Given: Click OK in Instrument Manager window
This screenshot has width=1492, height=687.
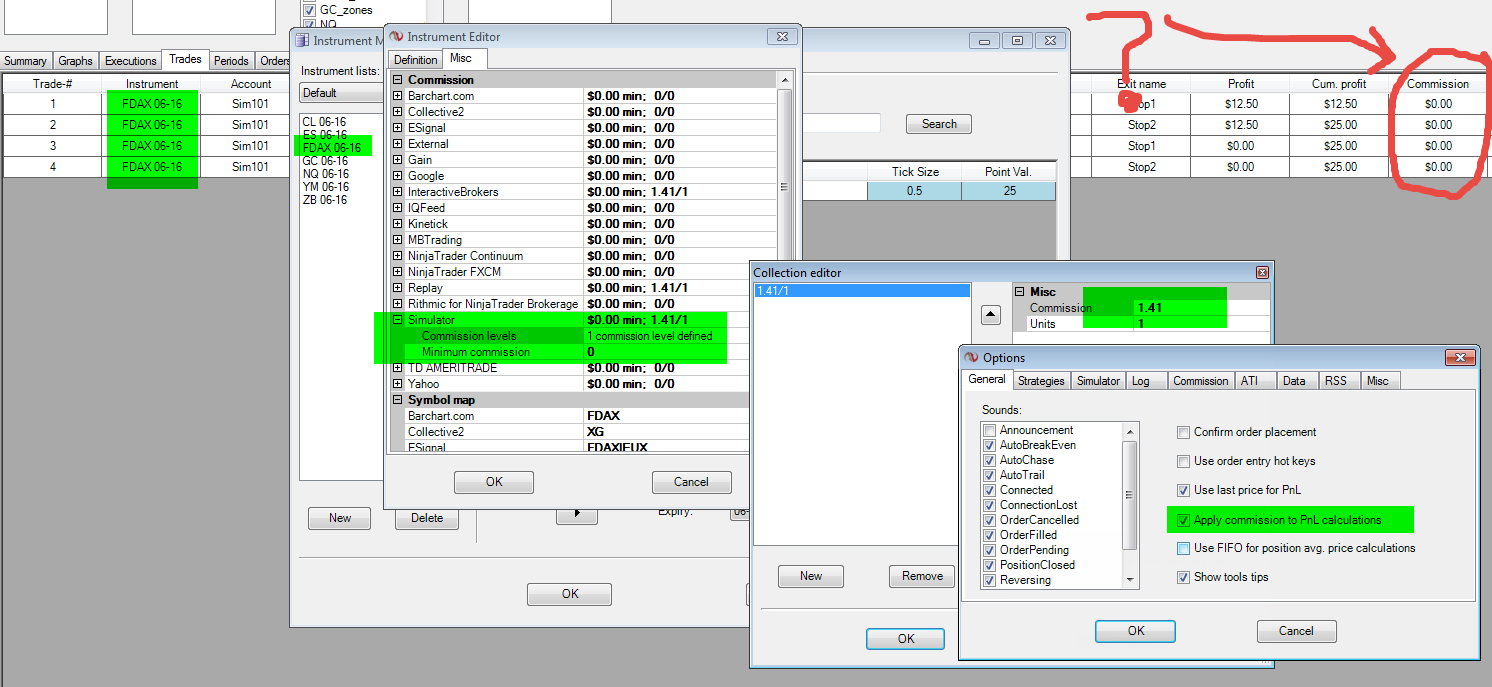Looking at the screenshot, I should [x=570, y=594].
